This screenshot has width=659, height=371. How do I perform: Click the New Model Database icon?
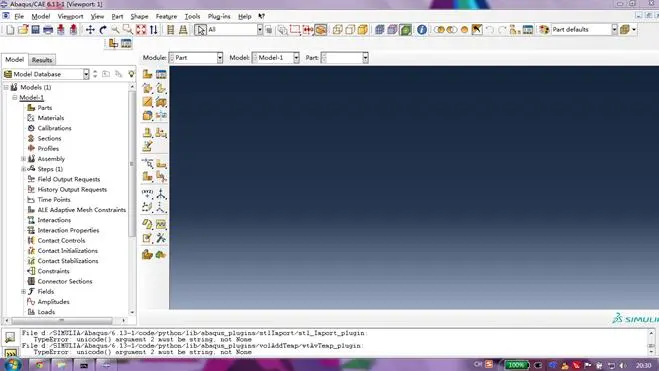tap(10, 30)
